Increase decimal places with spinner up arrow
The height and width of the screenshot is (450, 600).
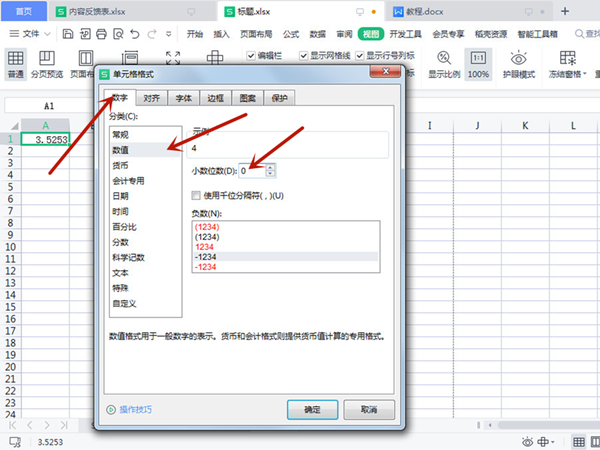270,167
